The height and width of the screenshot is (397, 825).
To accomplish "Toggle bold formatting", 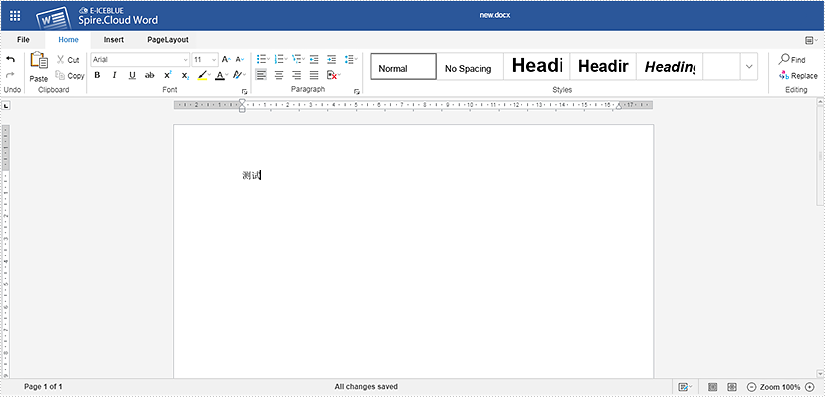I will click(x=97, y=75).
